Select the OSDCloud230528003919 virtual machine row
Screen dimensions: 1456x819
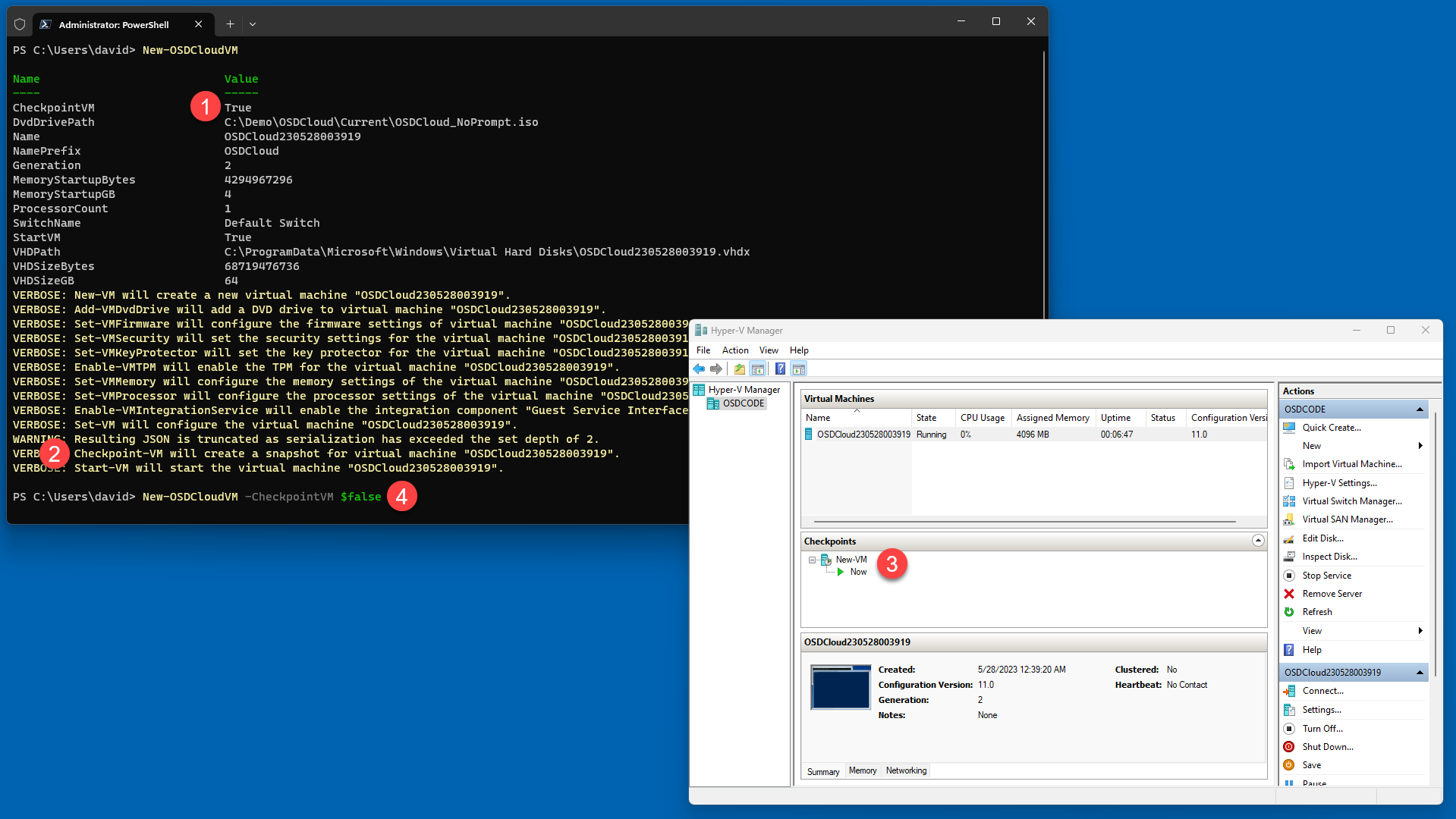[863, 435]
